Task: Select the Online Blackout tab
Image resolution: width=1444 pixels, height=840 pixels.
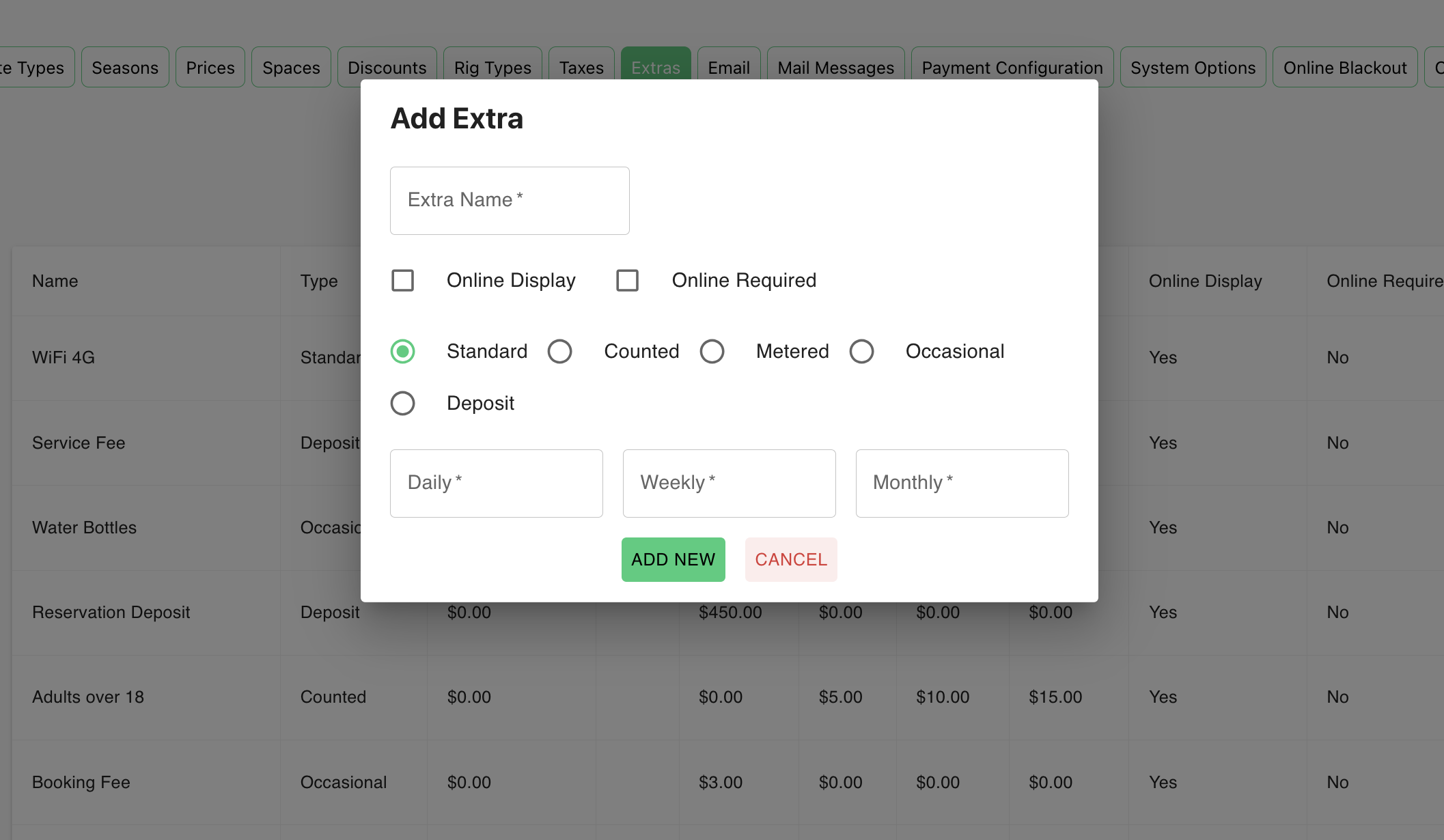Action: coord(1344,67)
